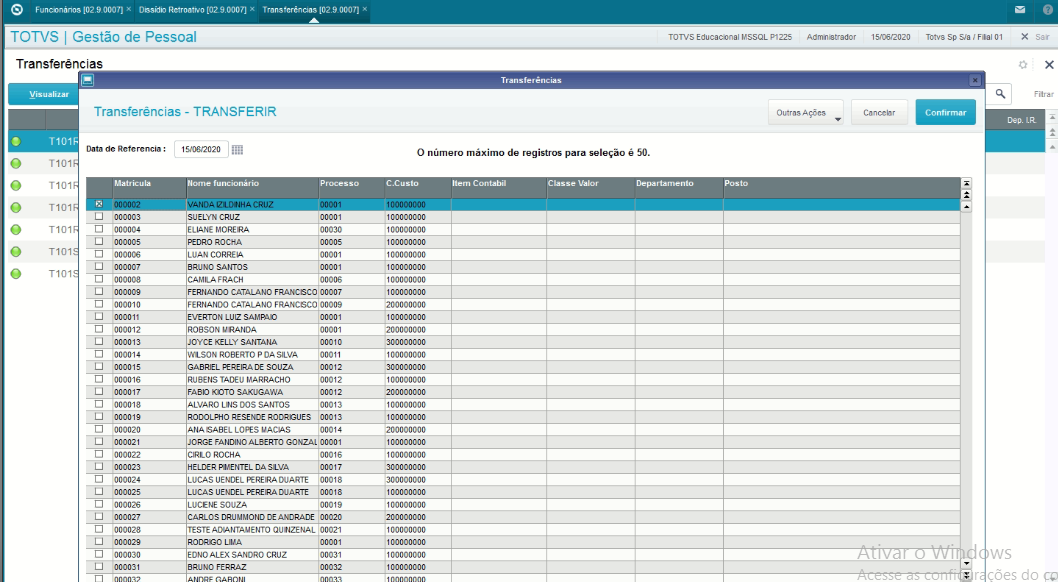The height and width of the screenshot is (582, 1058).
Task: Switch to Dissídio Retroativo tab
Action: [192, 9]
